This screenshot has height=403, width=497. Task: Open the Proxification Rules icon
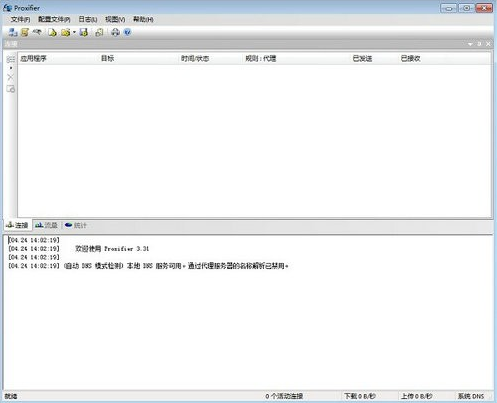[25, 32]
